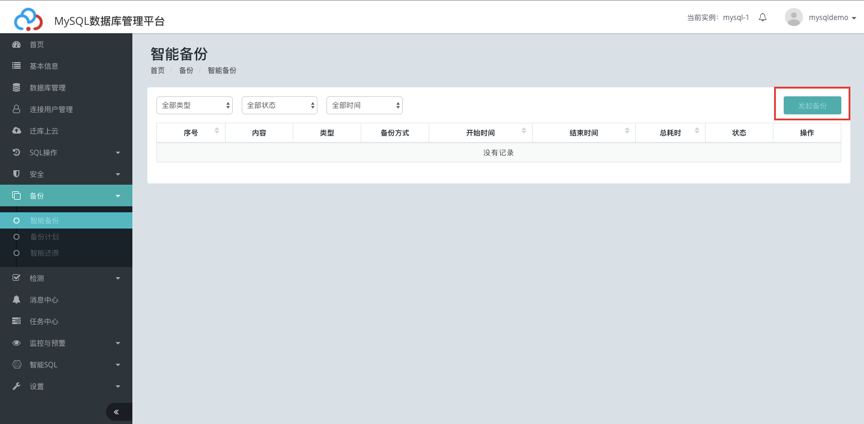
Task: Click the SQL操作 history icon
Action: 17,152
